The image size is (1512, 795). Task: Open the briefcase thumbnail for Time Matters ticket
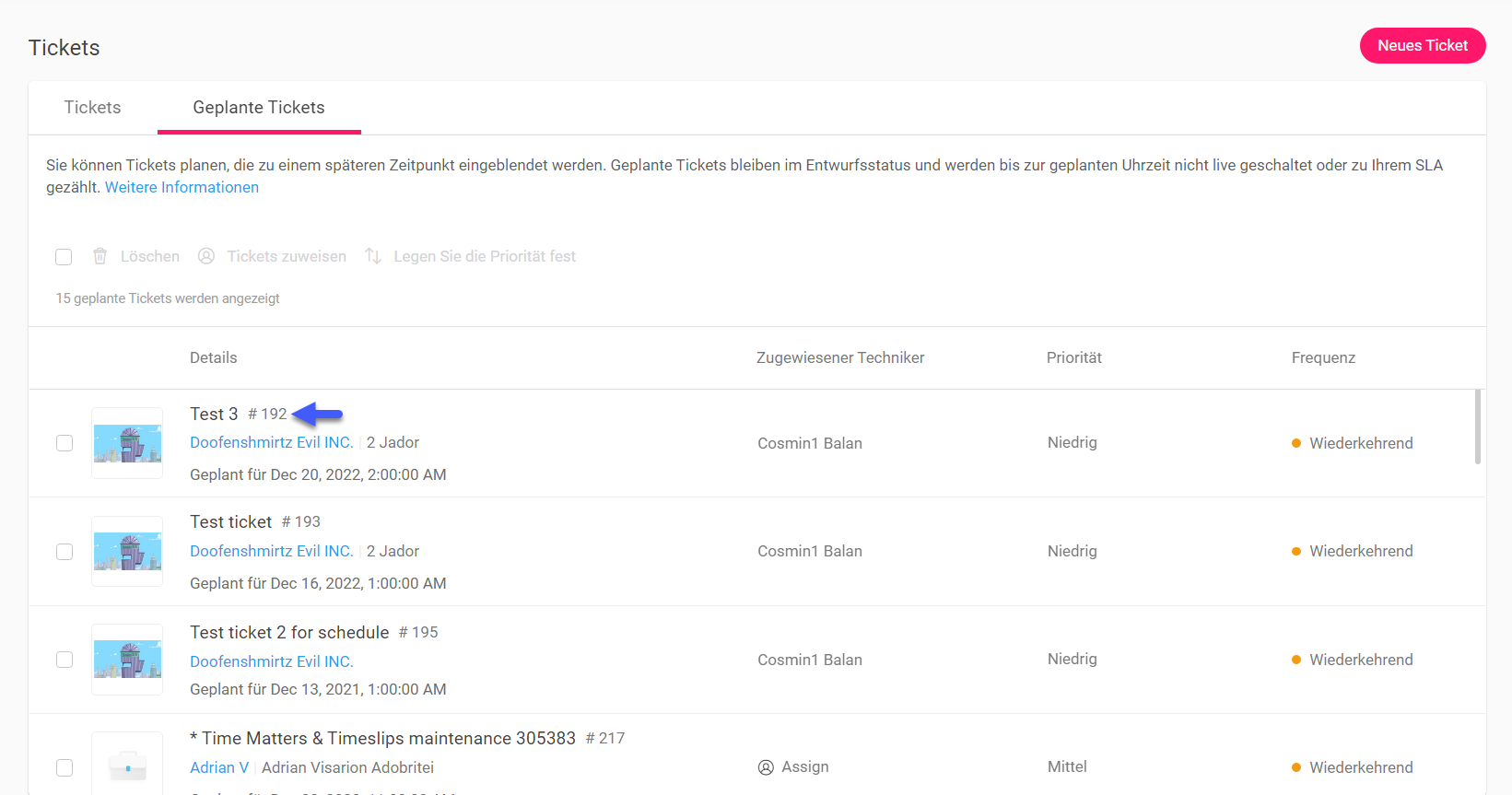click(x=127, y=764)
